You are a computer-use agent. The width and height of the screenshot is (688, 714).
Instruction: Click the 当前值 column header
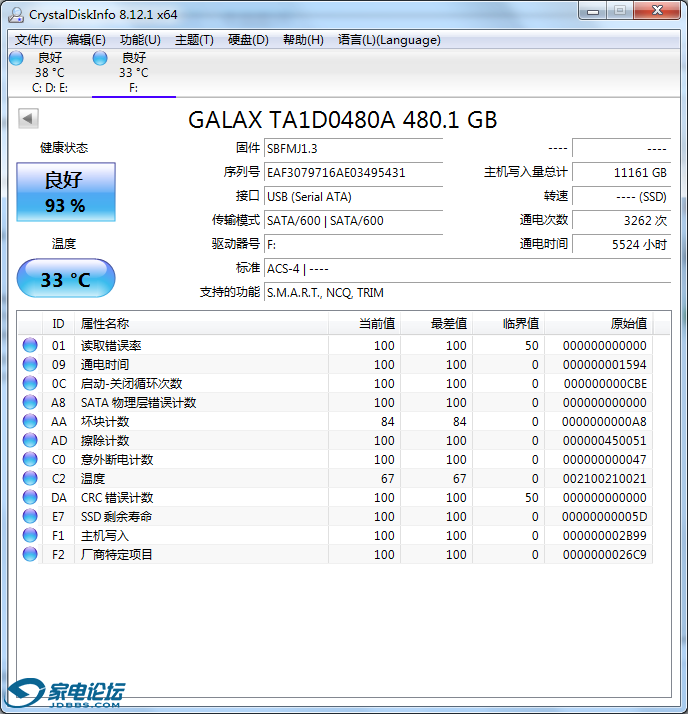pyautogui.click(x=364, y=324)
